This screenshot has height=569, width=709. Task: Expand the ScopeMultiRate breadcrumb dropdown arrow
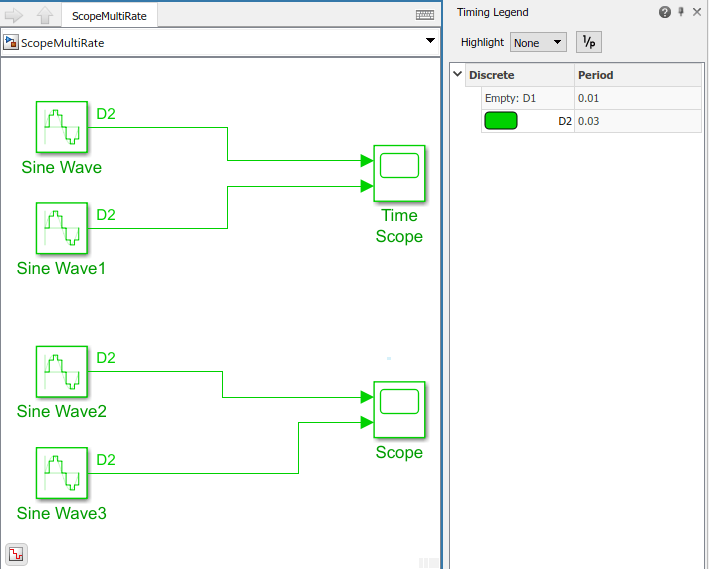430,41
